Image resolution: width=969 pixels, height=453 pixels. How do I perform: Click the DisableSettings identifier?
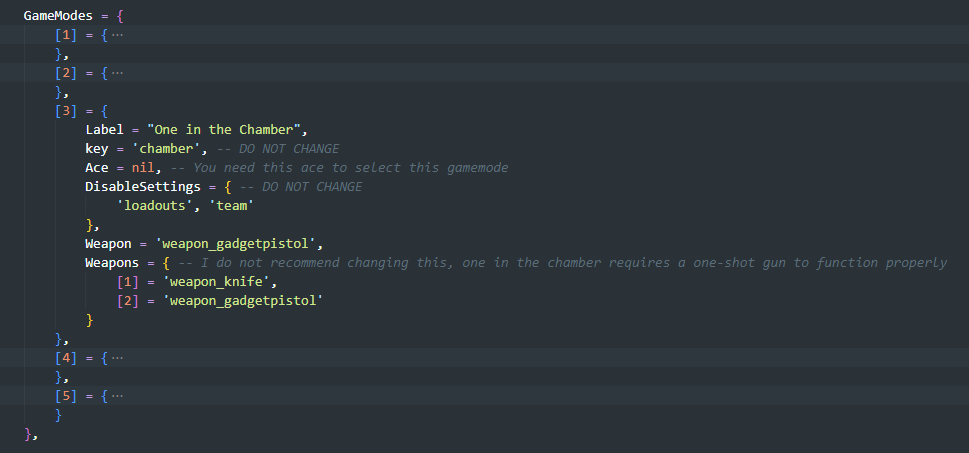(143, 187)
